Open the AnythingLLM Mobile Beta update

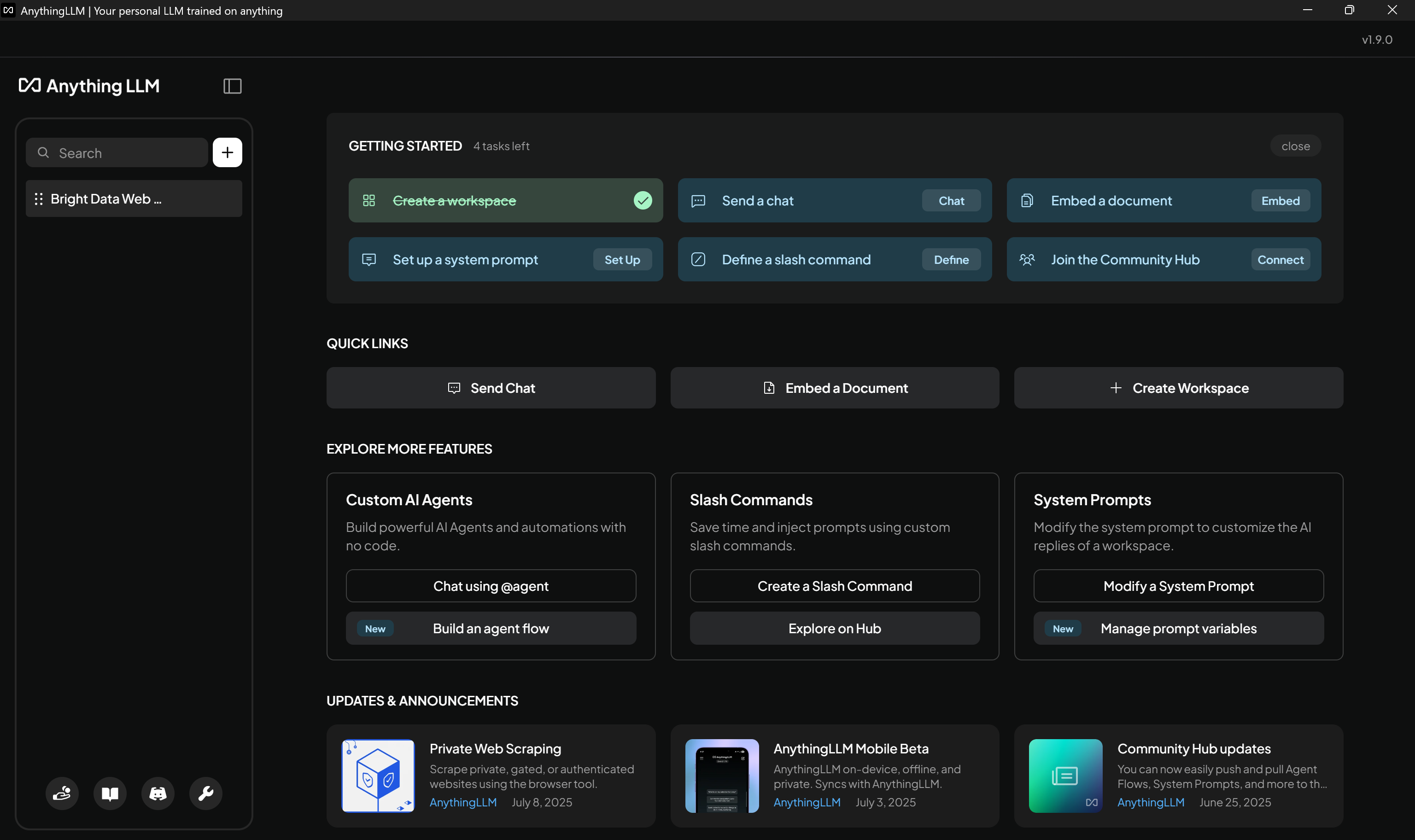[x=851, y=748]
